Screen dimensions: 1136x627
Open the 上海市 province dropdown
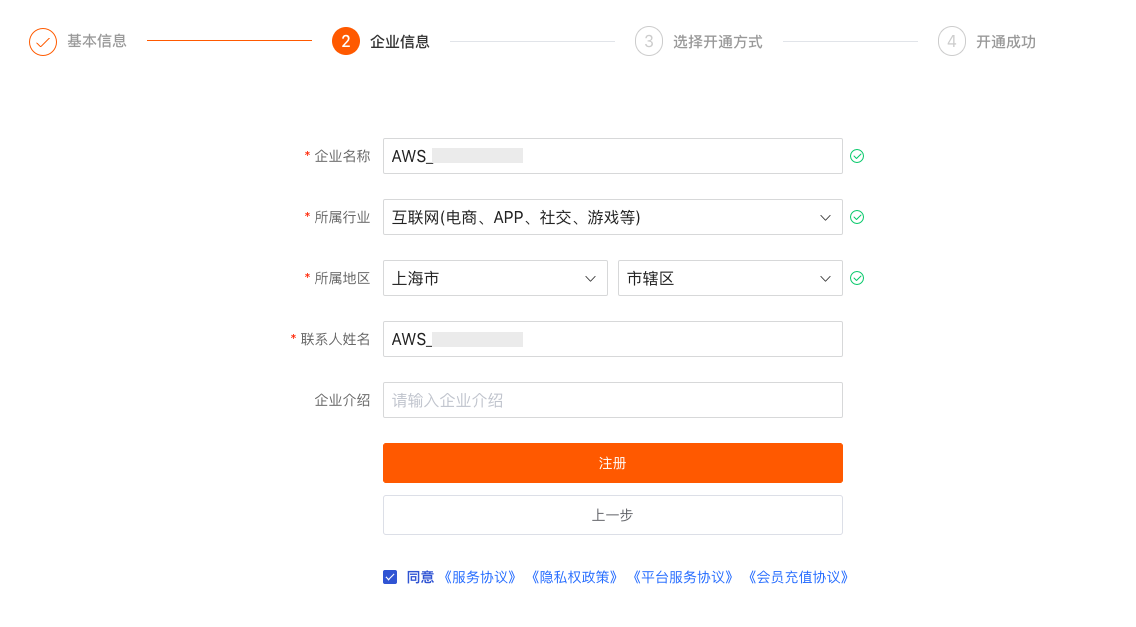pyautogui.click(x=495, y=278)
